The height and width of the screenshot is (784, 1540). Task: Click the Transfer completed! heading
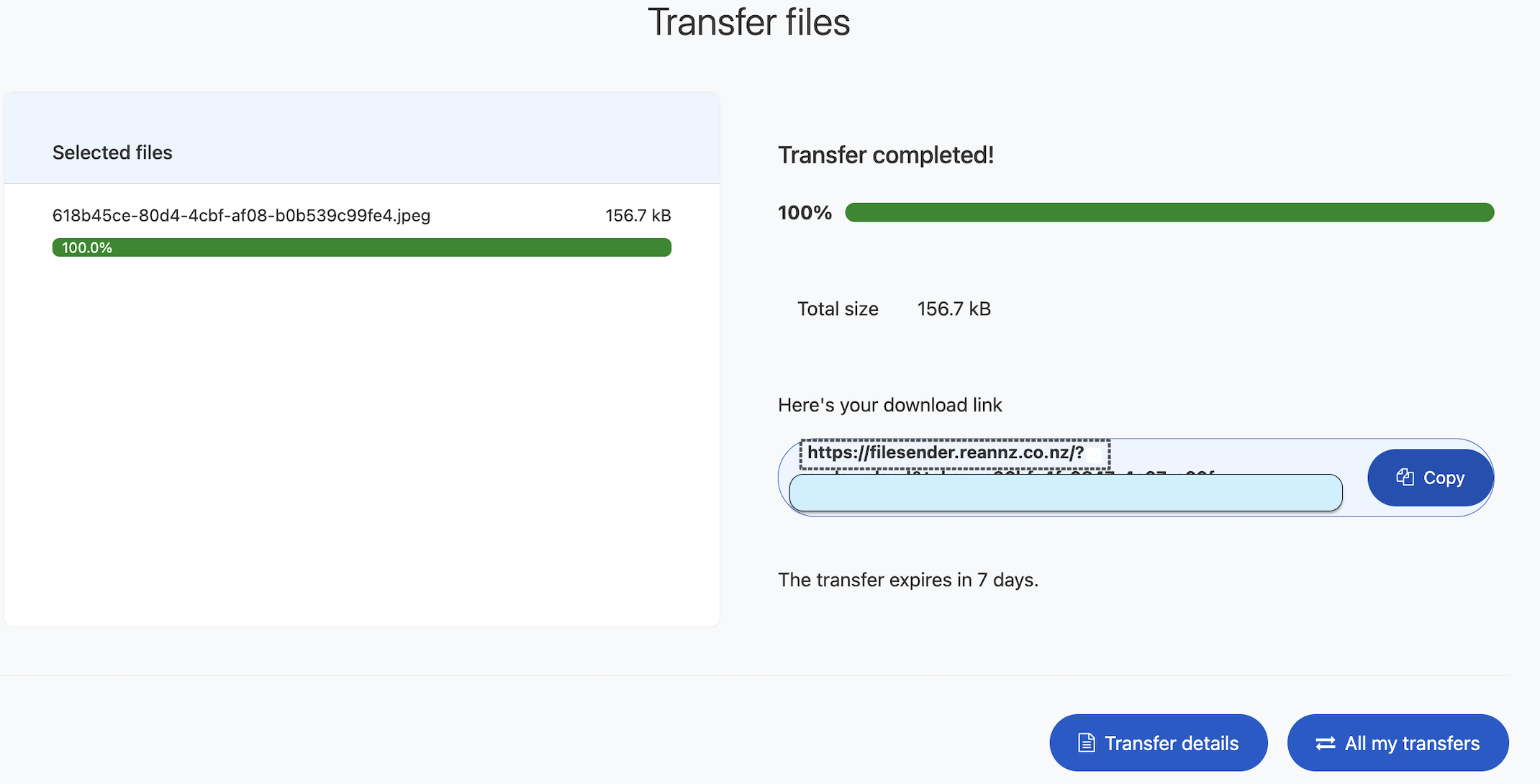coord(885,155)
